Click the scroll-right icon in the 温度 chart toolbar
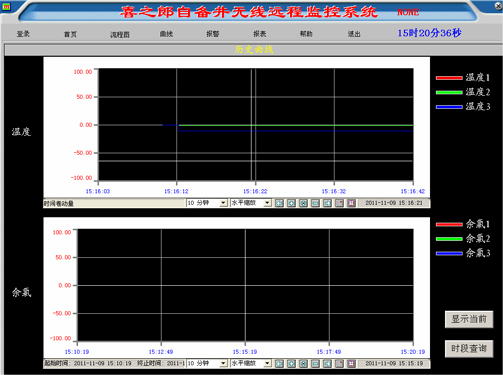 [x=327, y=203]
